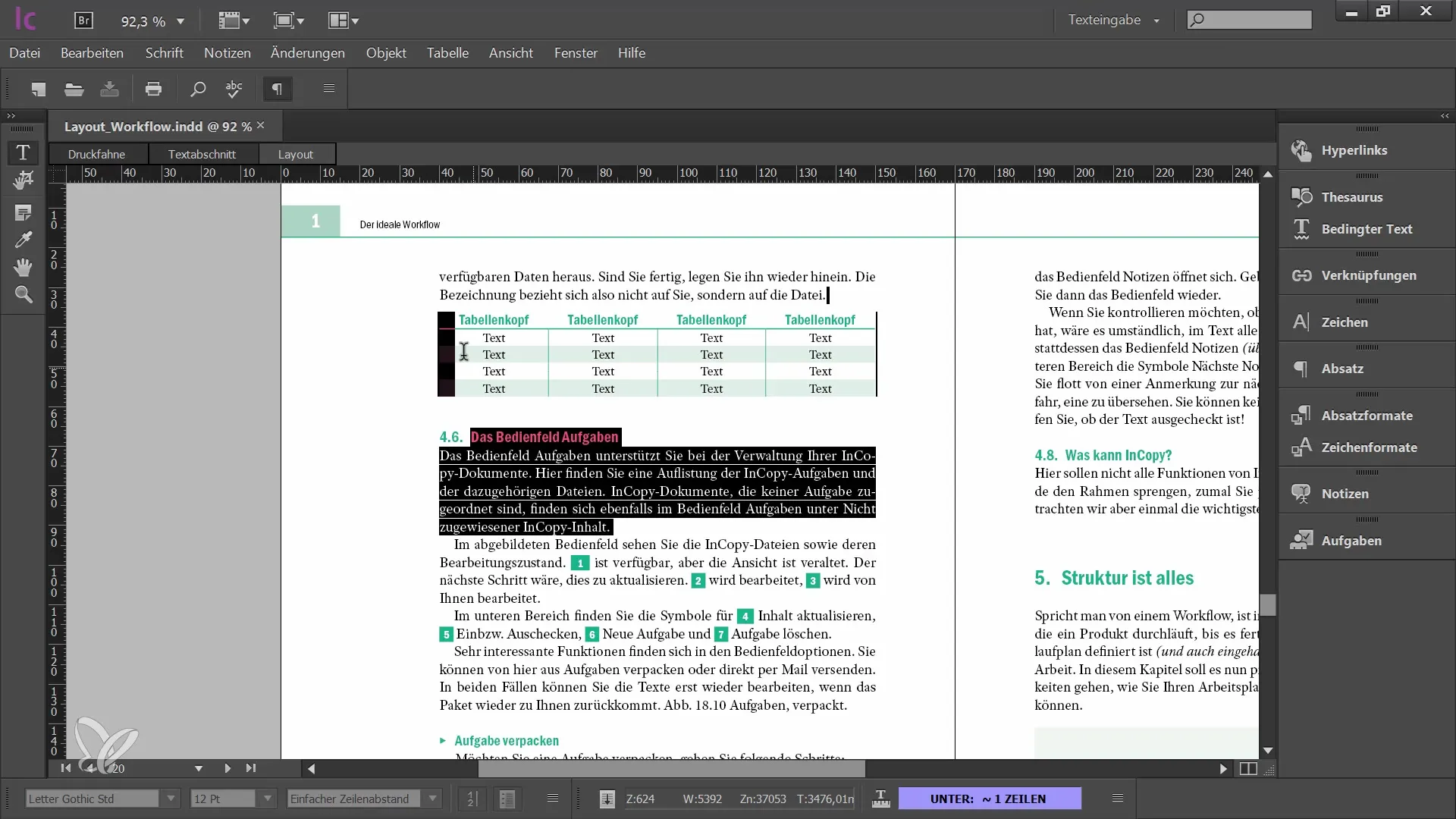
Task: Select the Type tool in toolbar
Action: pos(22,150)
